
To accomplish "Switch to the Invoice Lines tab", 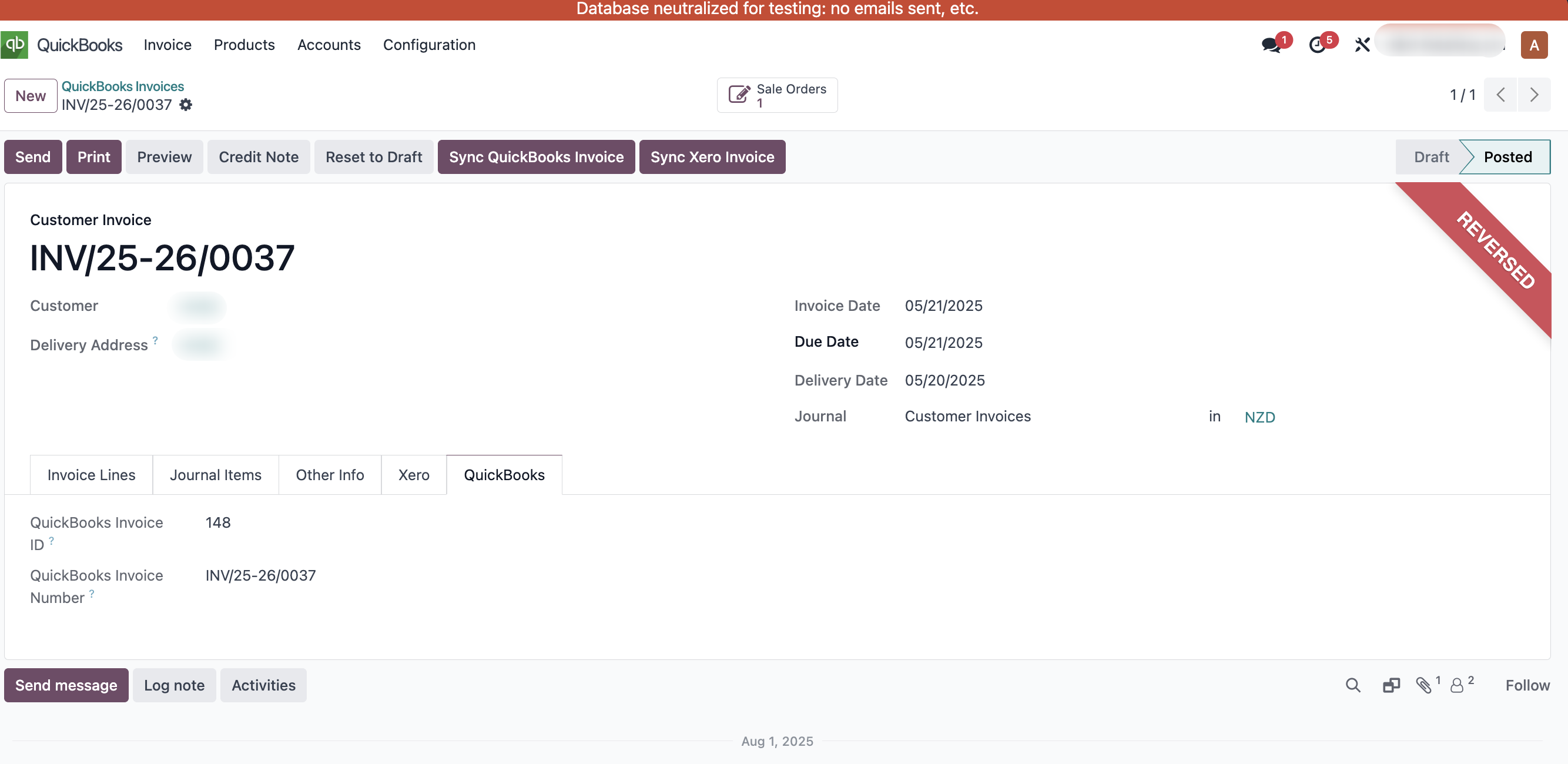I will (x=91, y=475).
